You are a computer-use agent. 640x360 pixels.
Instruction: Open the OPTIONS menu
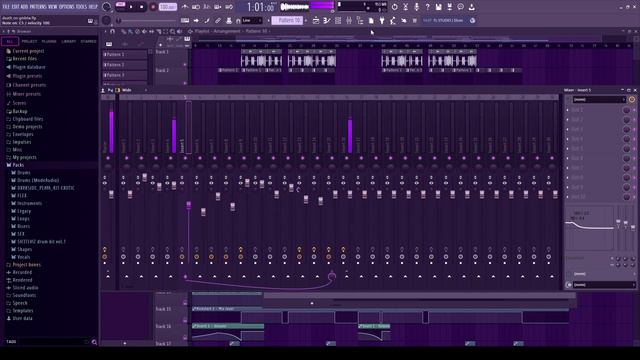(67, 7)
